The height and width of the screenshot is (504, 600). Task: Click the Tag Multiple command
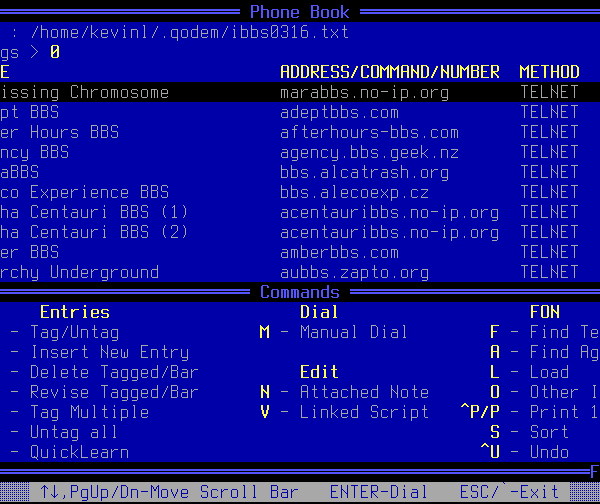[x=89, y=412]
